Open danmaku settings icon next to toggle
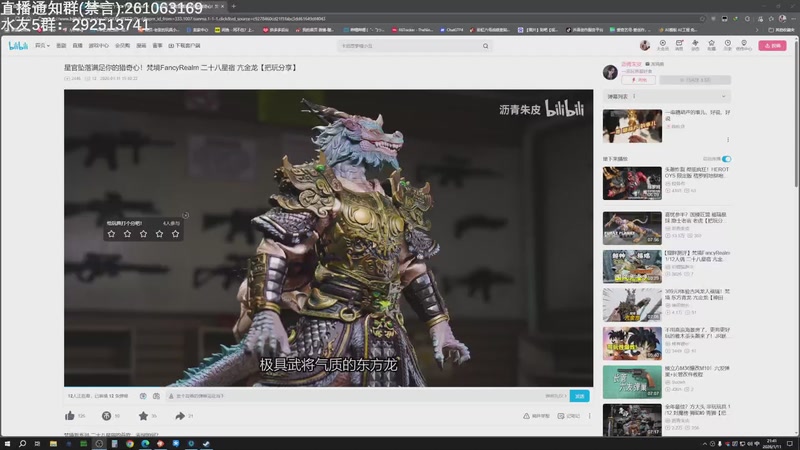800x450 pixels. click(156, 396)
